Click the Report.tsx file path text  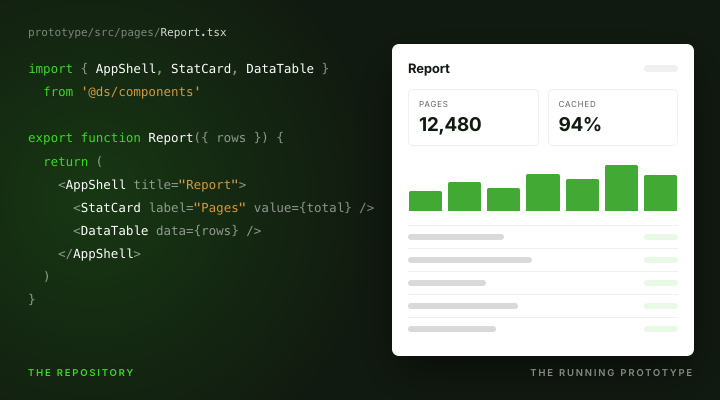click(127, 33)
